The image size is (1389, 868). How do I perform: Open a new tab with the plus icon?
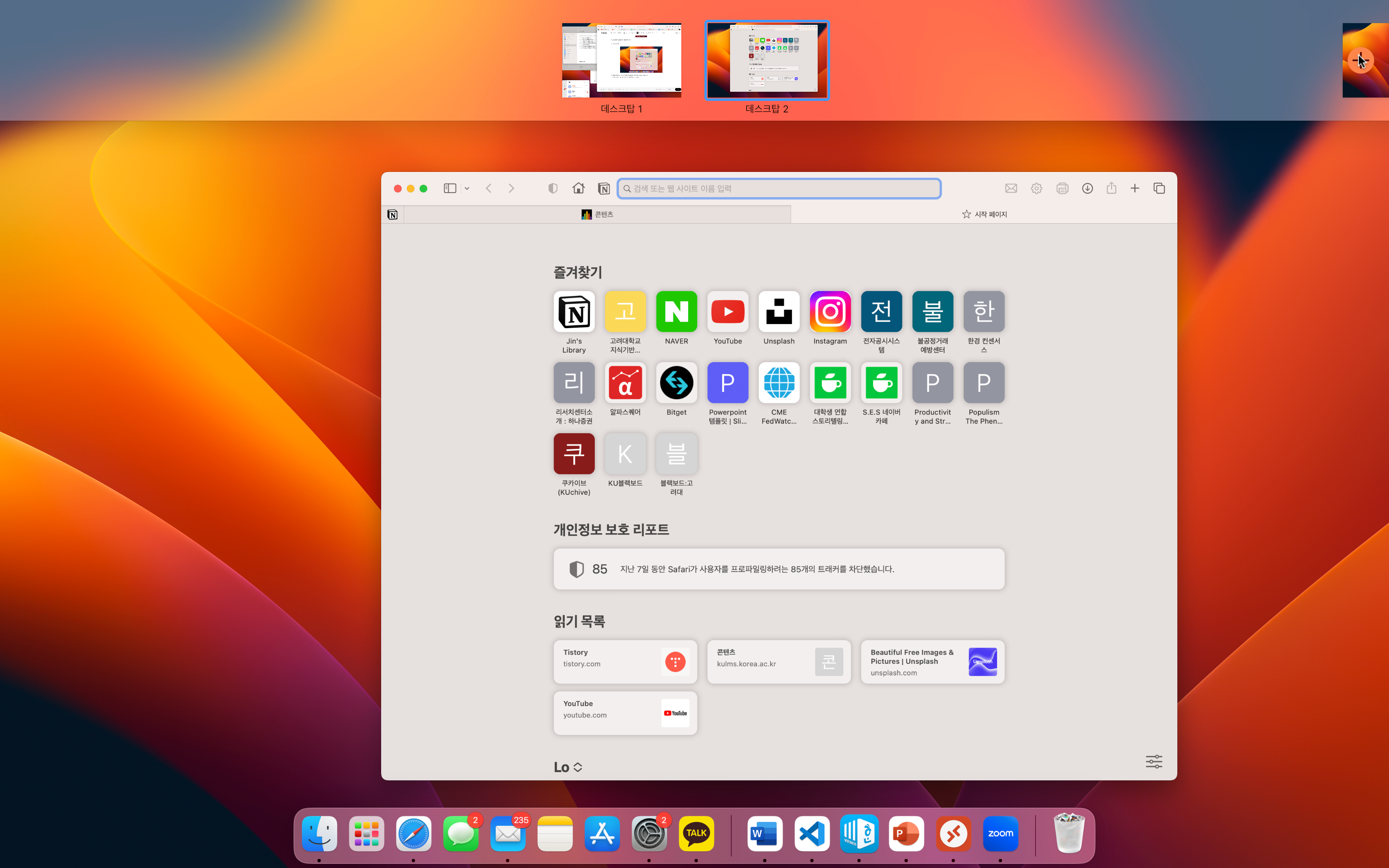click(1135, 188)
